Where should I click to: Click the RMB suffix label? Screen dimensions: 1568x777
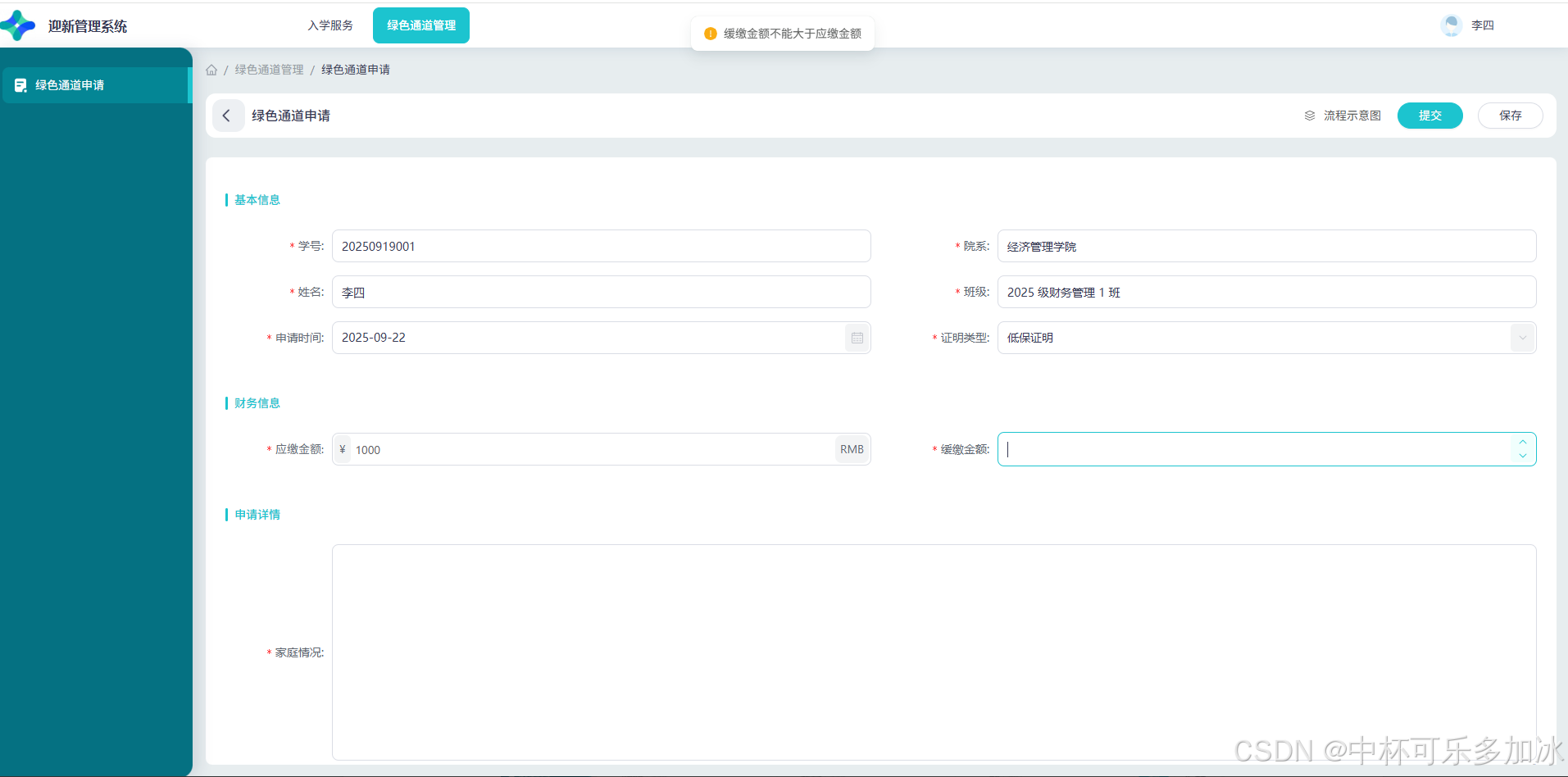(852, 449)
